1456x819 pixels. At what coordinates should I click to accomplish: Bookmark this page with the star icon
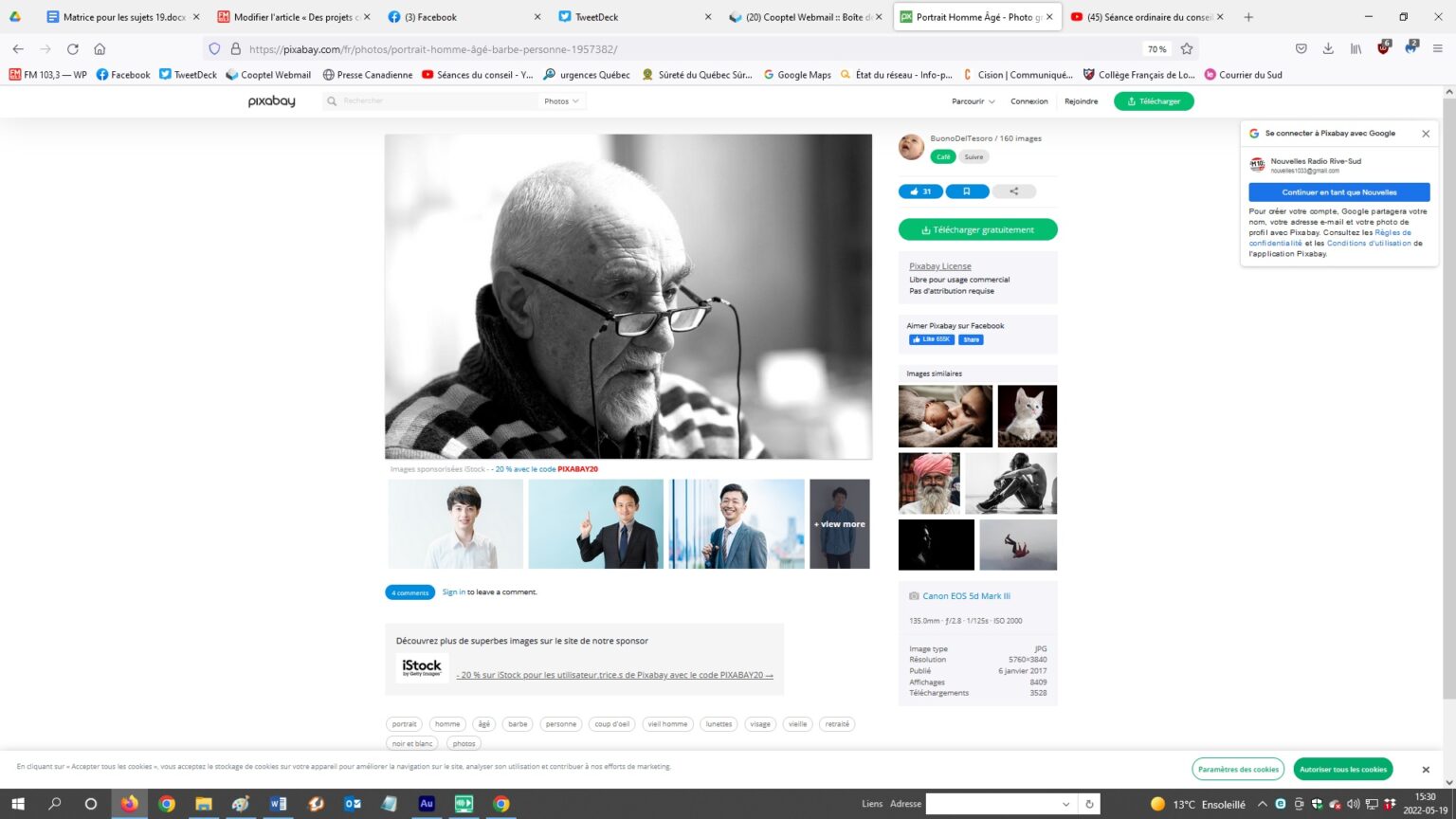1187,49
